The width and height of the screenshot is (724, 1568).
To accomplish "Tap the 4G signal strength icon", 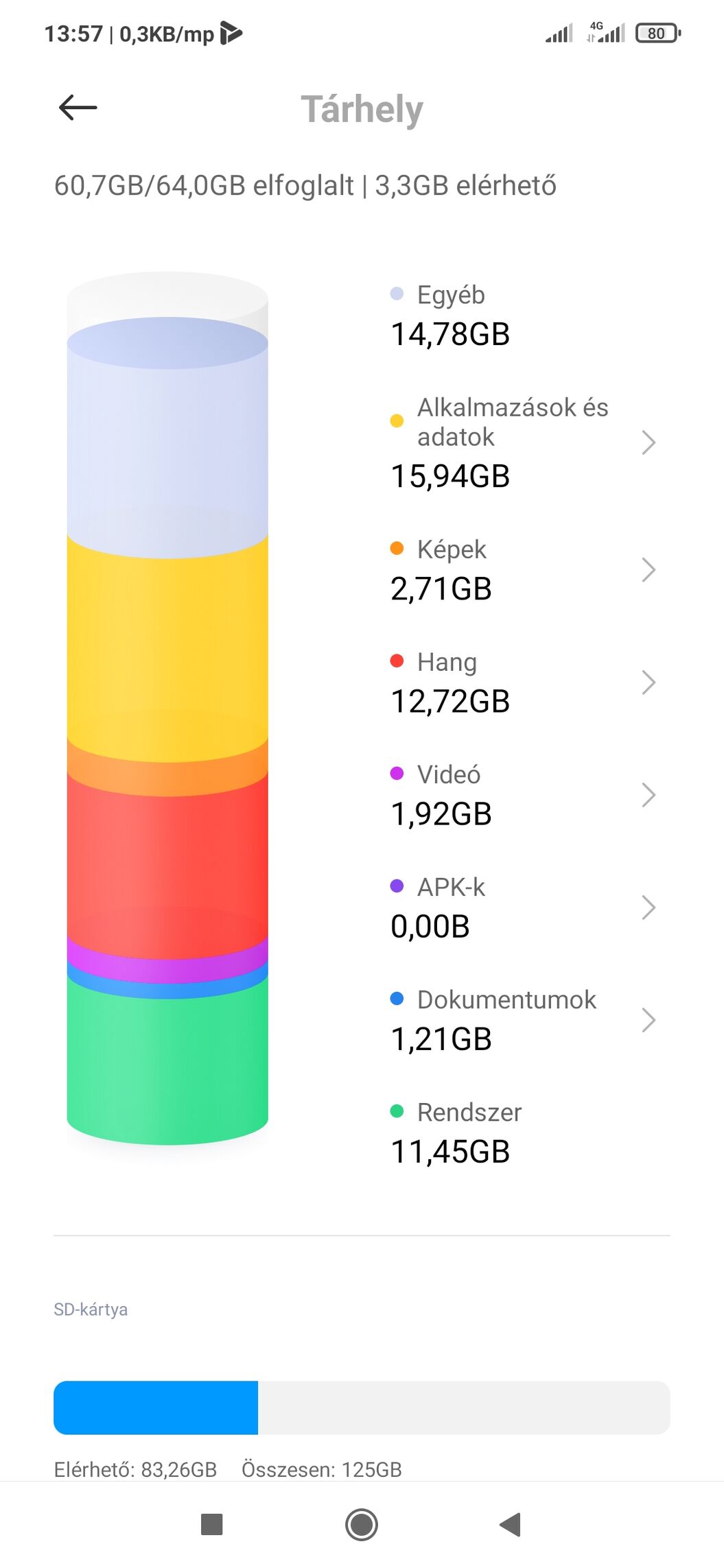I will tap(606, 32).
